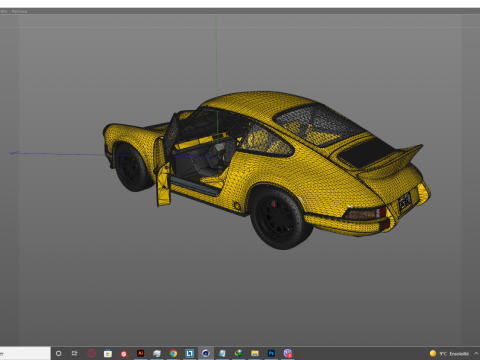Open Task View from the taskbar
Viewport: 480px width, 360px height.
coord(75,353)
